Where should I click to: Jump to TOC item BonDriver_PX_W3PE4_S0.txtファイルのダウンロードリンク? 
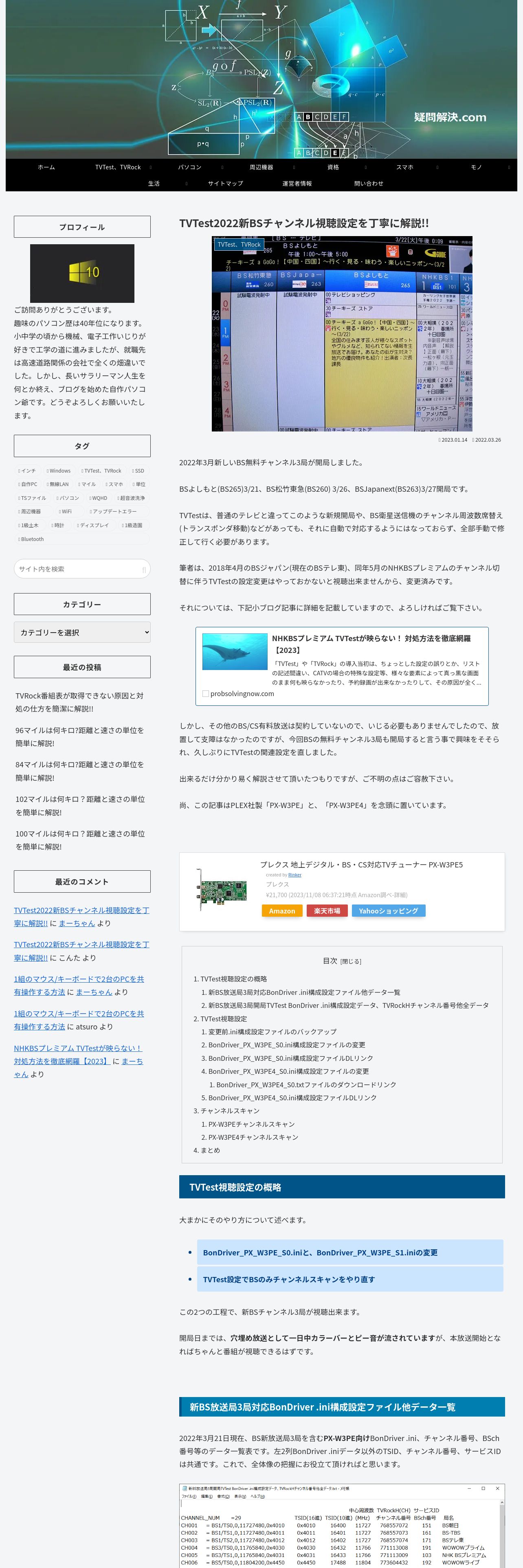click(x=306, y=1085)
